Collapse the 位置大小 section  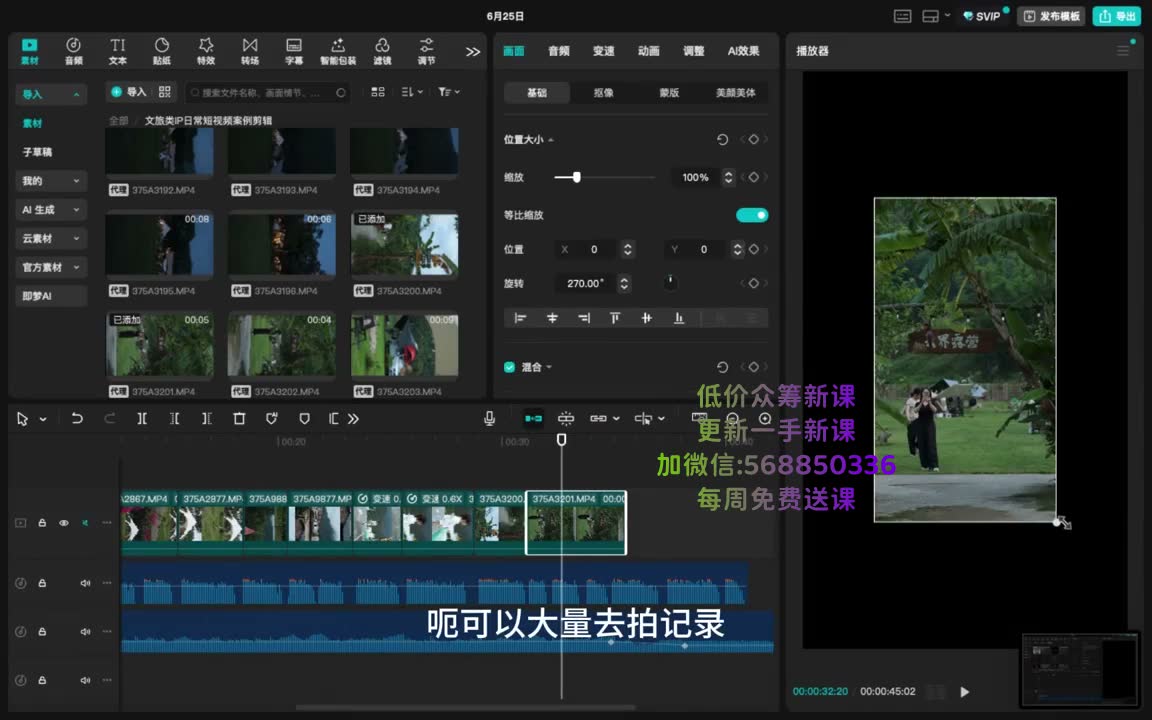551,140
